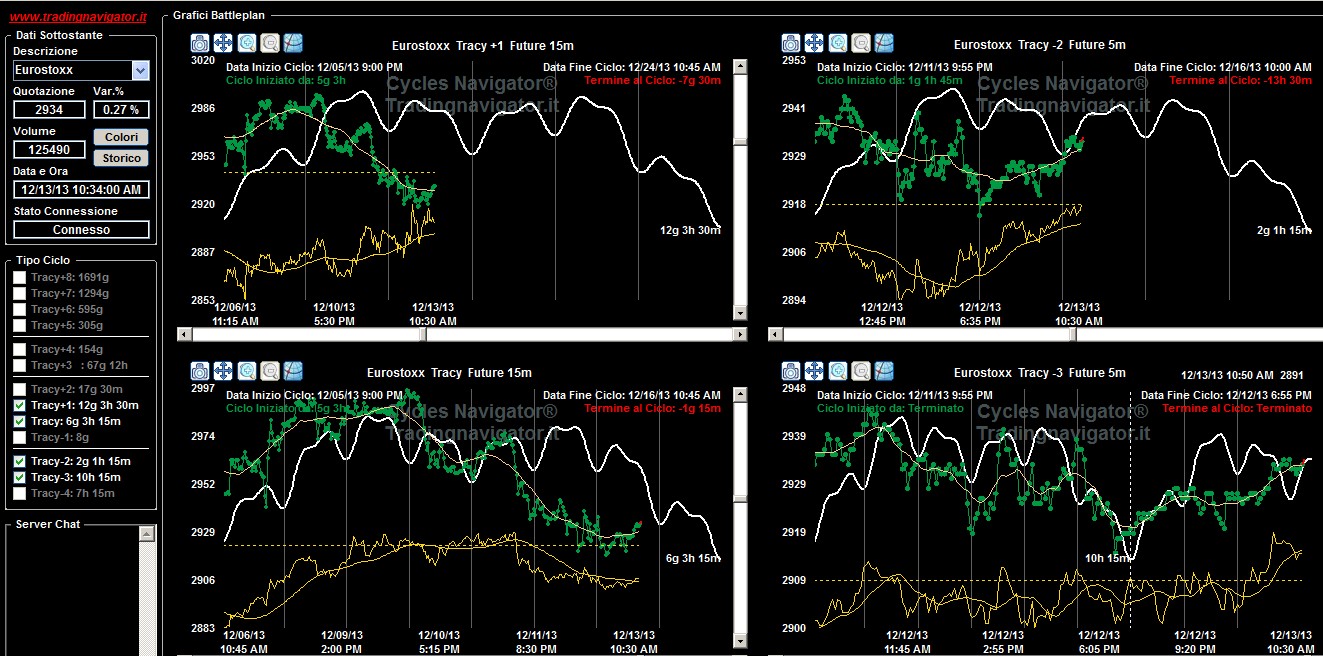This screenshot has width=1323, height=656.
Task: Take snapshot of Tracy -2 Future 5m chart
Action: pyautogui.click(x=790, y=43)
